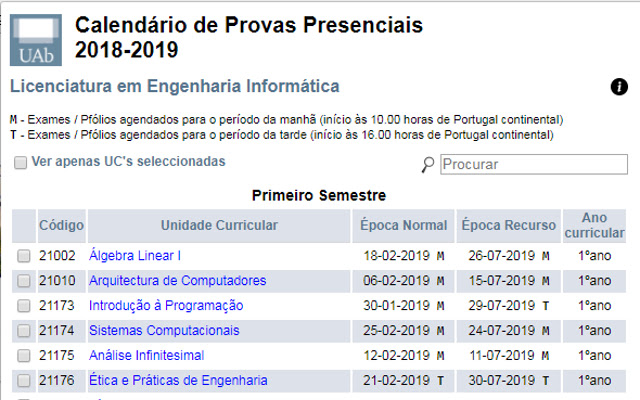Enable the Sistemas Computacionais row checkbox
The image size is (640, 400).
[24, 331]
